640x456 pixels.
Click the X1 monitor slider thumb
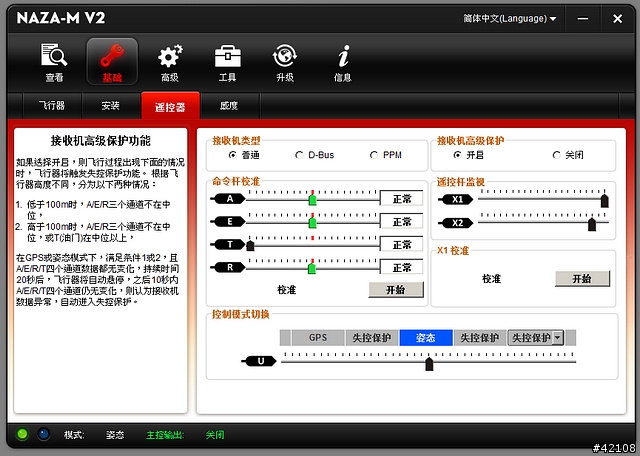click(x=604, y=201)
